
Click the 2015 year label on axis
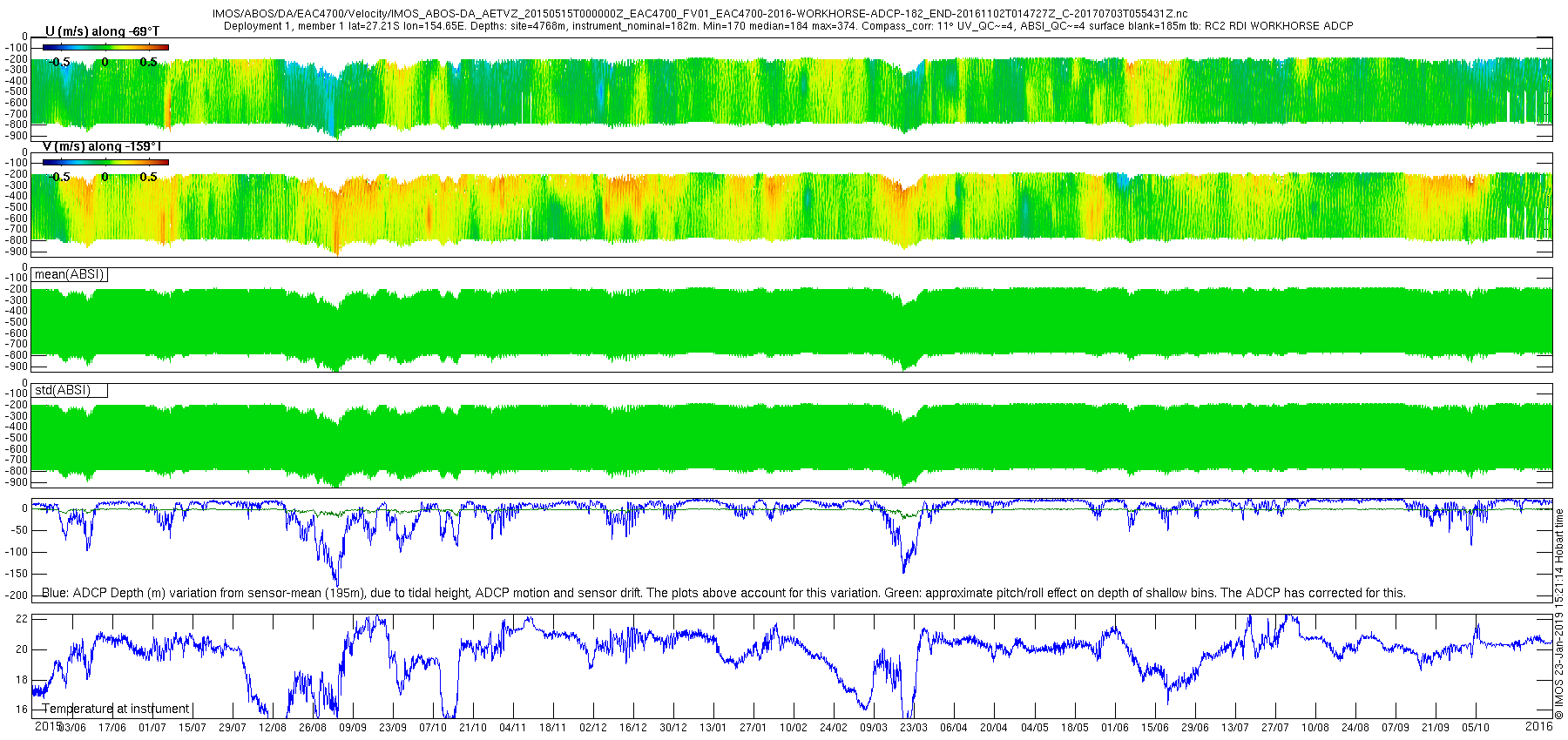[x=48, y=726]
